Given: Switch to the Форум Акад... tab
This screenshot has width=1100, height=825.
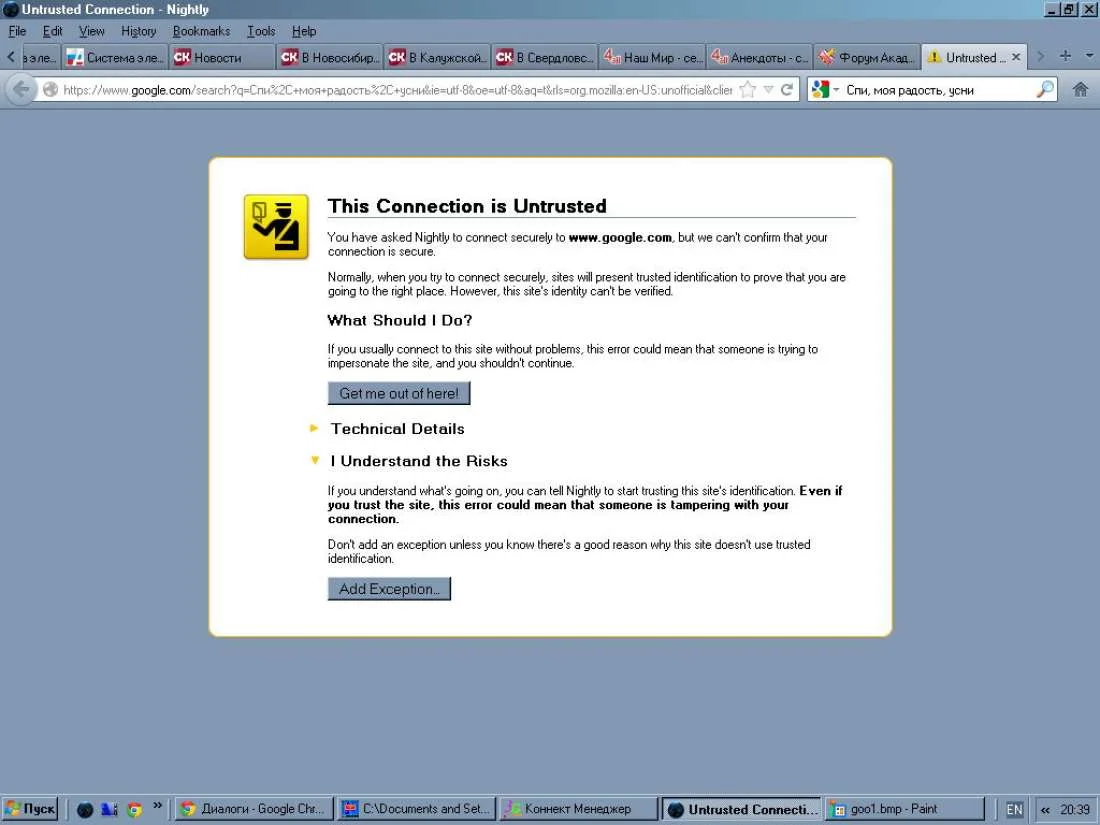Looking at the screenshot, I should pos(867,58).
